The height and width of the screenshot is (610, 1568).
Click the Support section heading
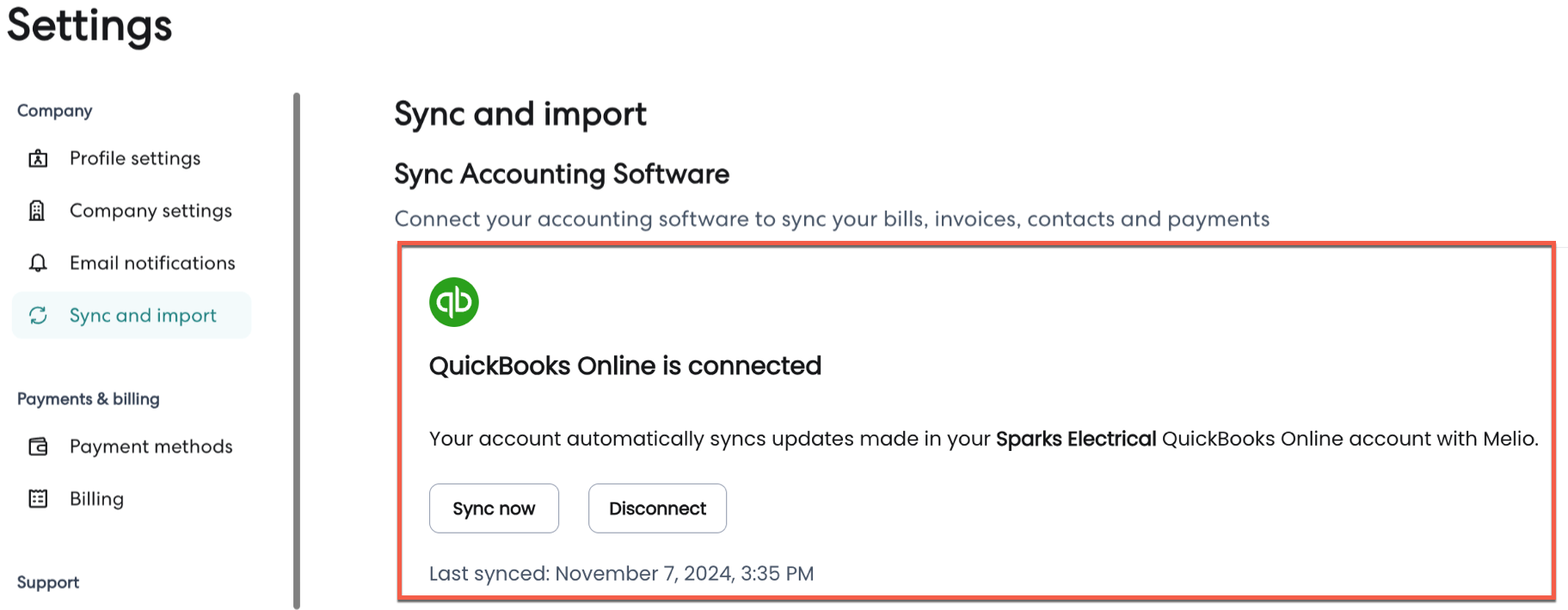(48, 582)
